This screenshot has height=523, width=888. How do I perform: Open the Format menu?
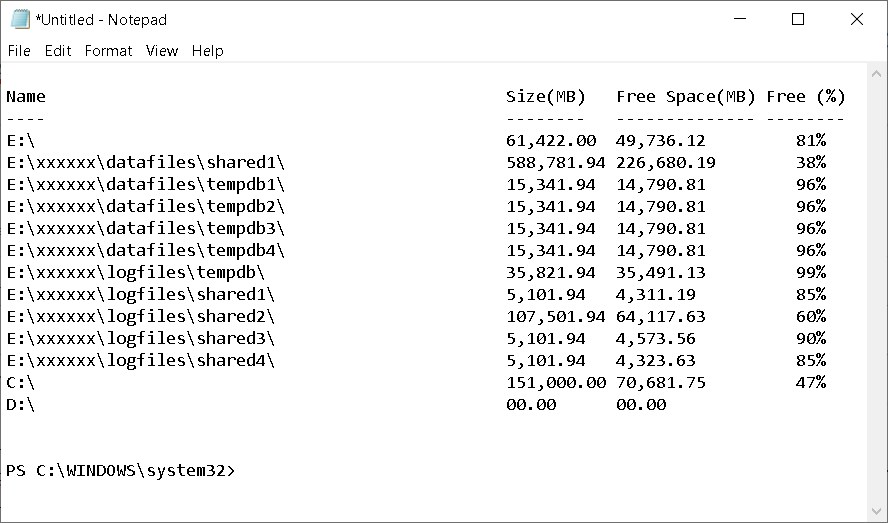click(x=108, y=51)
